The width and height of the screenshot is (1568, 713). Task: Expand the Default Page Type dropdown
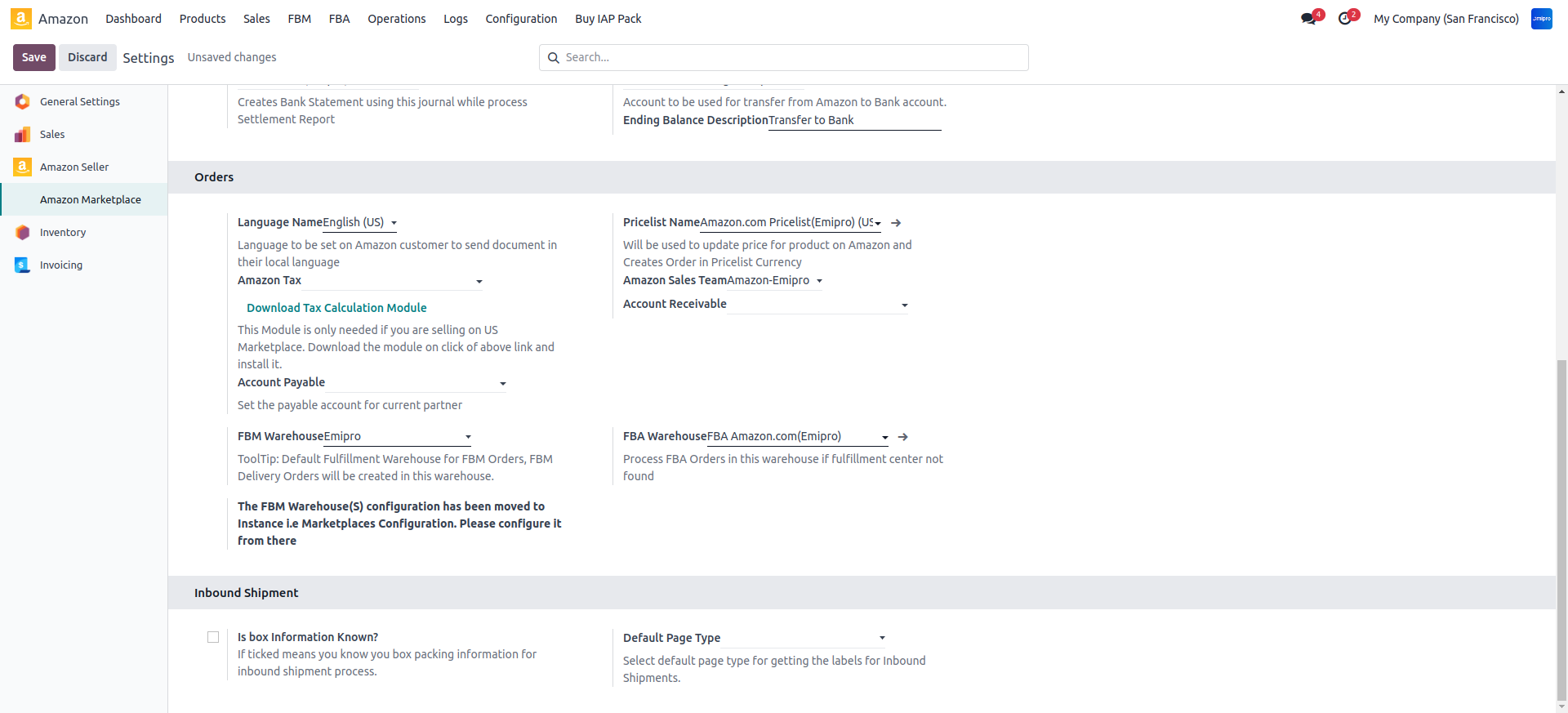tap(882, 638)
